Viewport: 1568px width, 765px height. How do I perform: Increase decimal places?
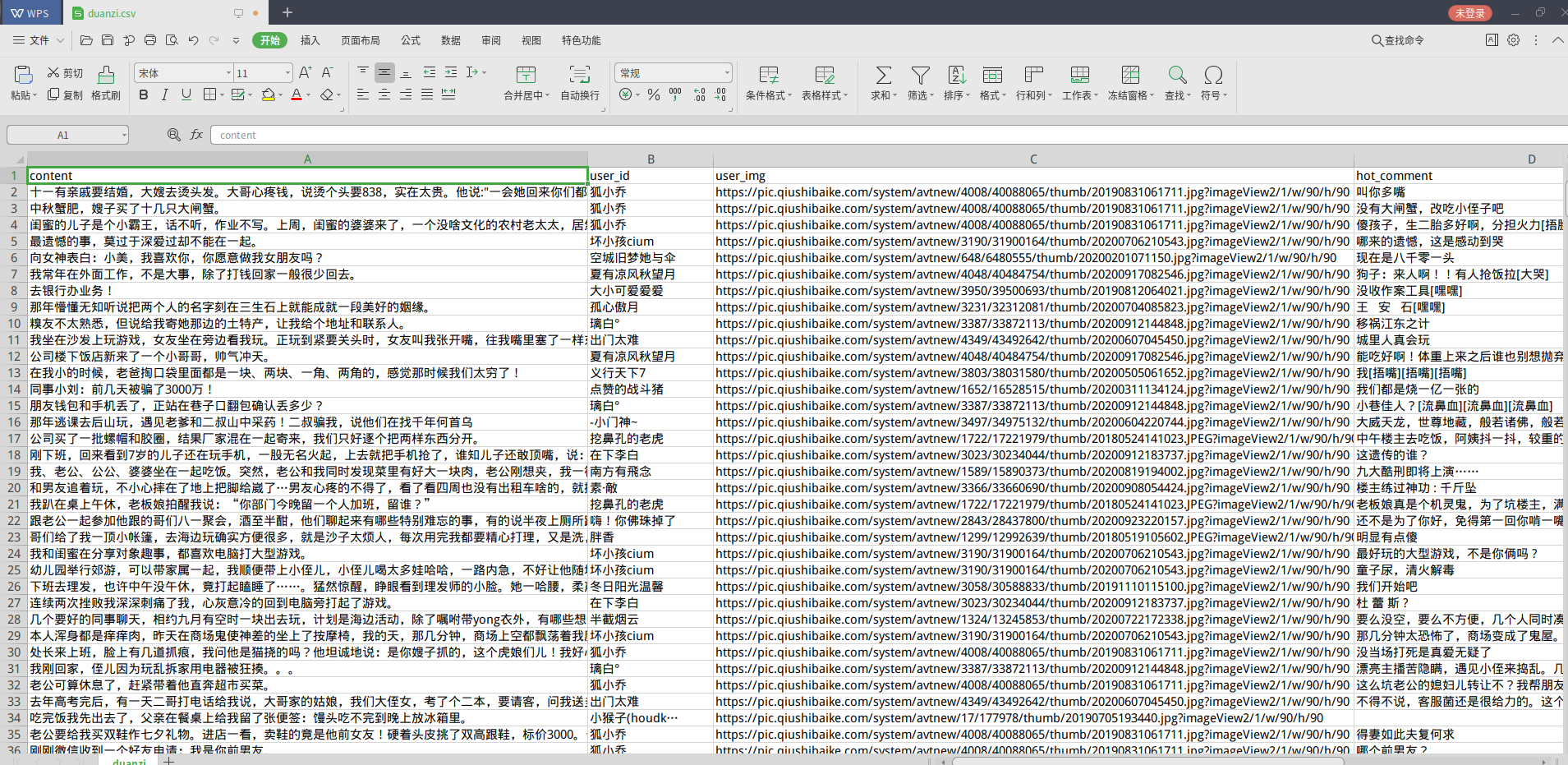click(x=699, y=95)
